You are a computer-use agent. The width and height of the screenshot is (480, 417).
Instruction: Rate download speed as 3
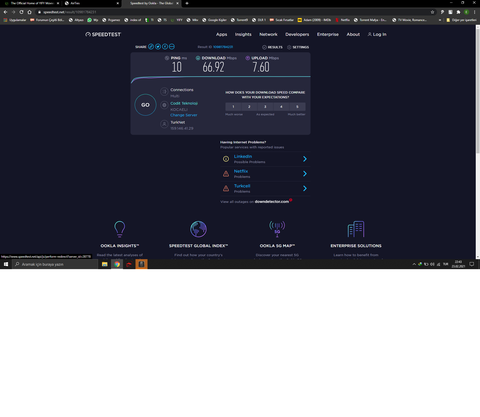[x=265, y=107]
